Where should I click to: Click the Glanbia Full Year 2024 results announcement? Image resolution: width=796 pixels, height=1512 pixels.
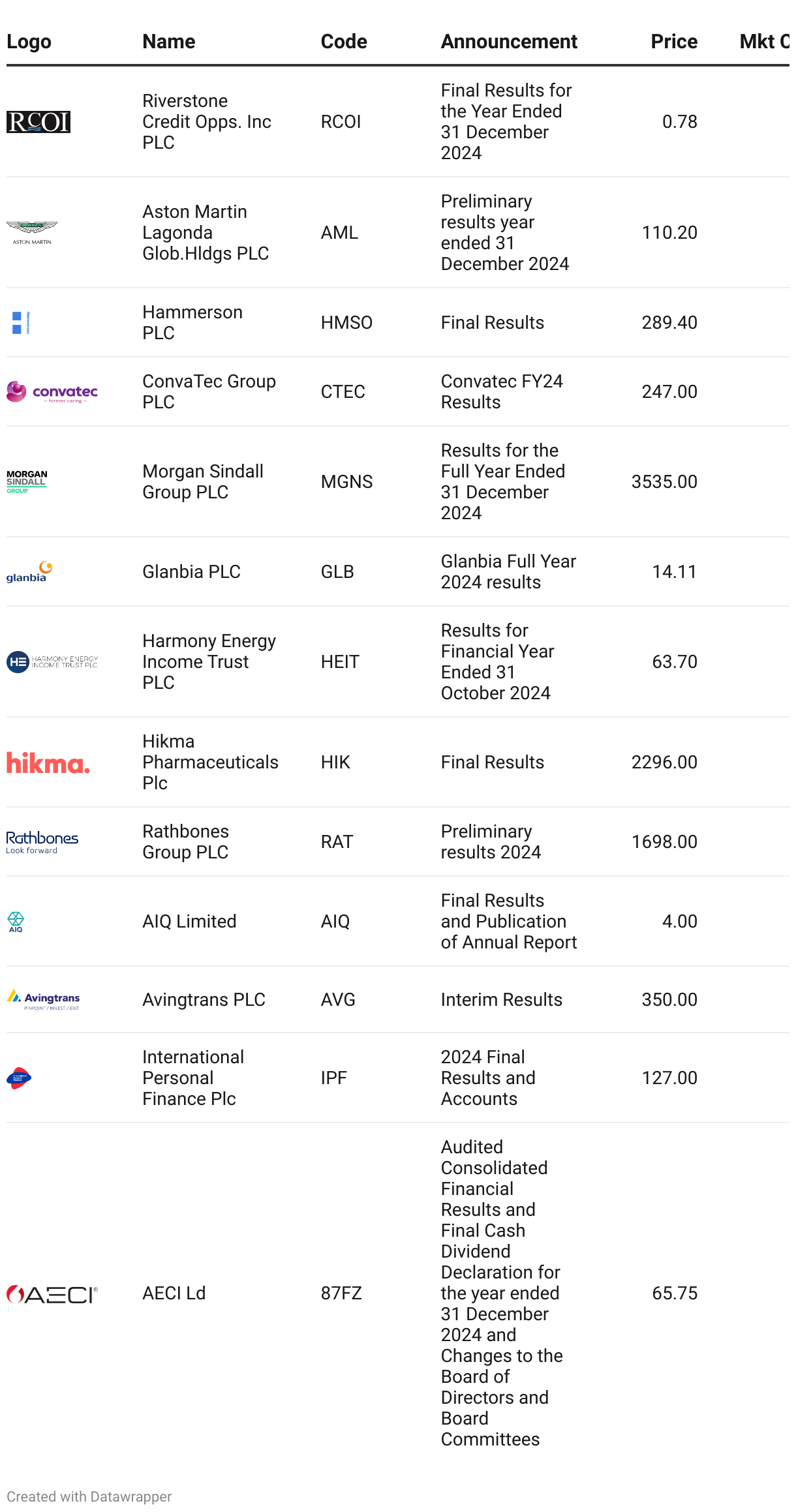coord(508,572)
